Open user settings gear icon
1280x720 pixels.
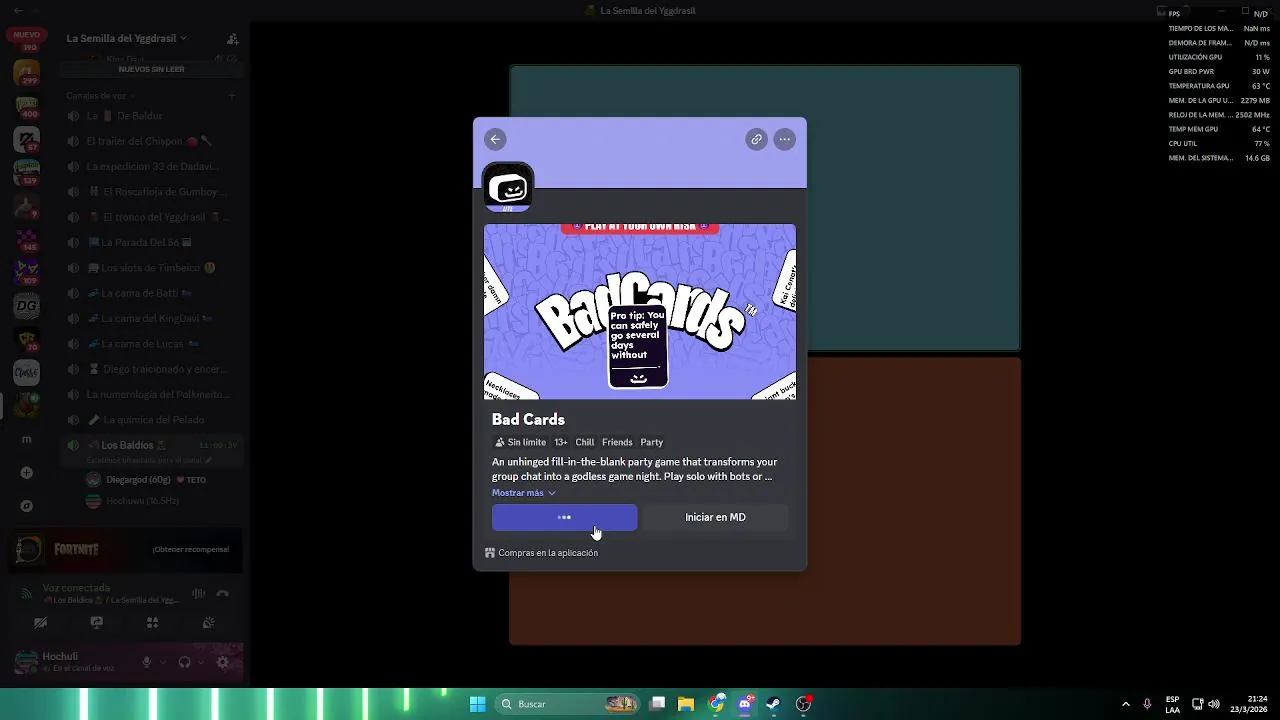[222, 662]
